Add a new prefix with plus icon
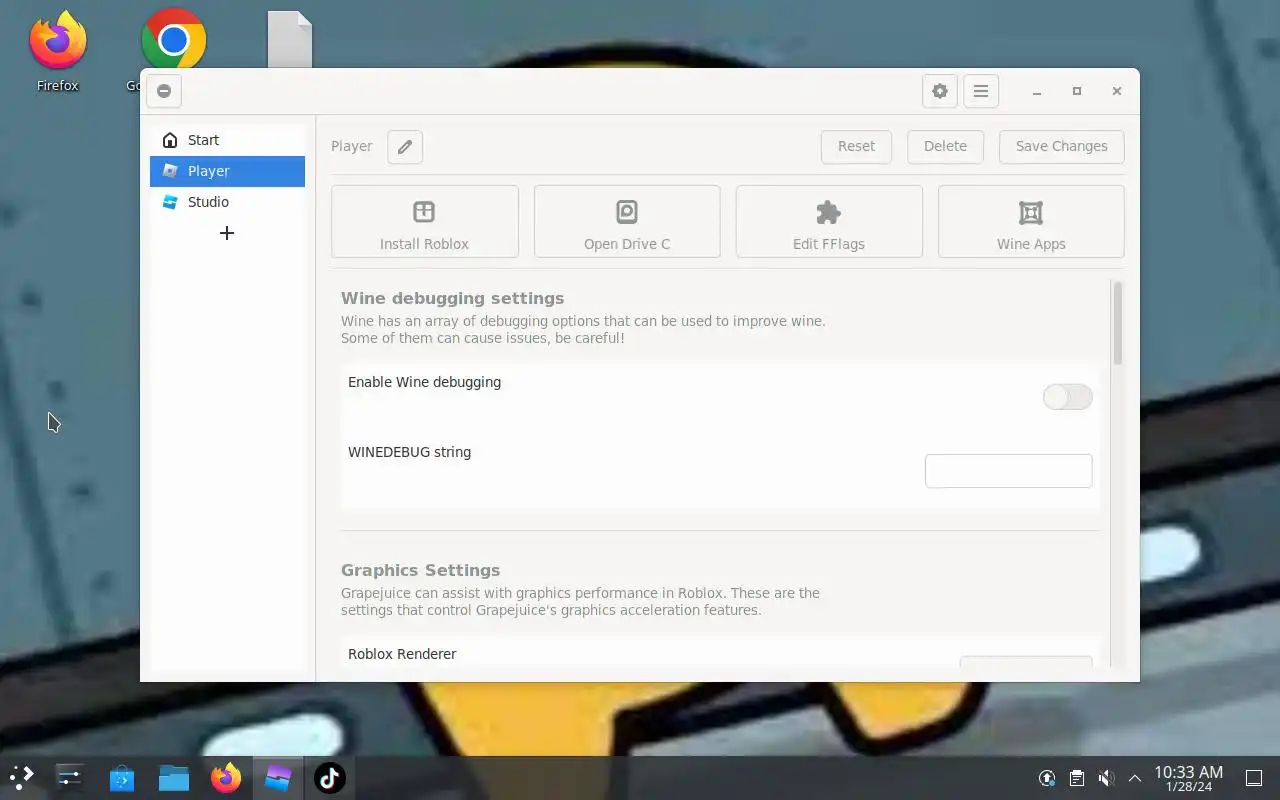Image resolution: width=1280 pixels, height=800 pixels. coord(227,233)
